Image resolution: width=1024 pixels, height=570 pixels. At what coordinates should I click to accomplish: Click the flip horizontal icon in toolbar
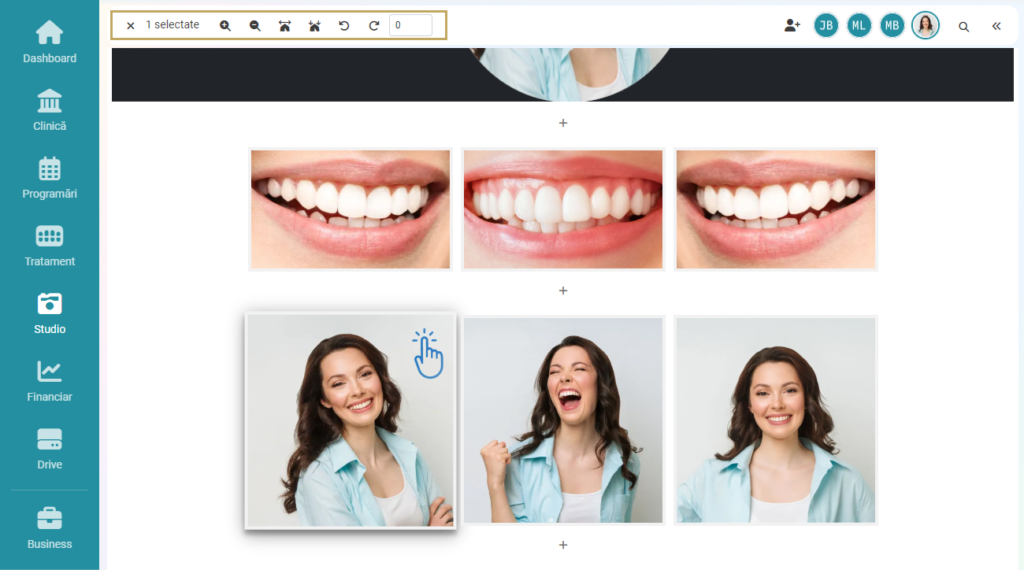(285, 26)
